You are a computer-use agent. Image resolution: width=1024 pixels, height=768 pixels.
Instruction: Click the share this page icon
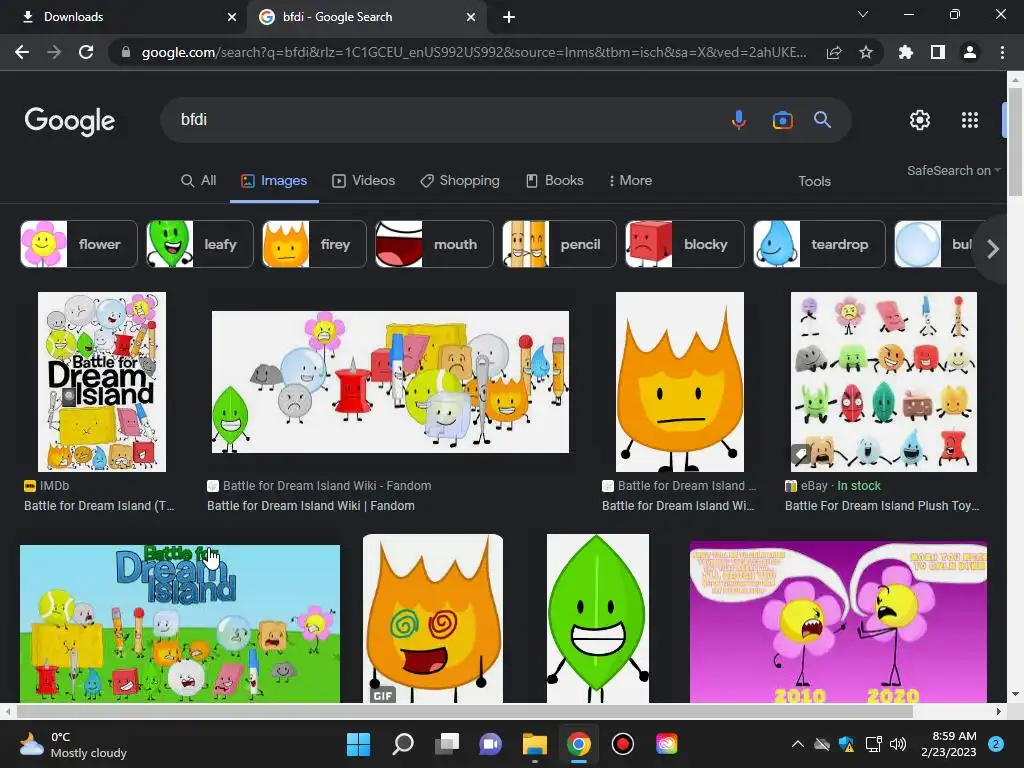point(834,53)
